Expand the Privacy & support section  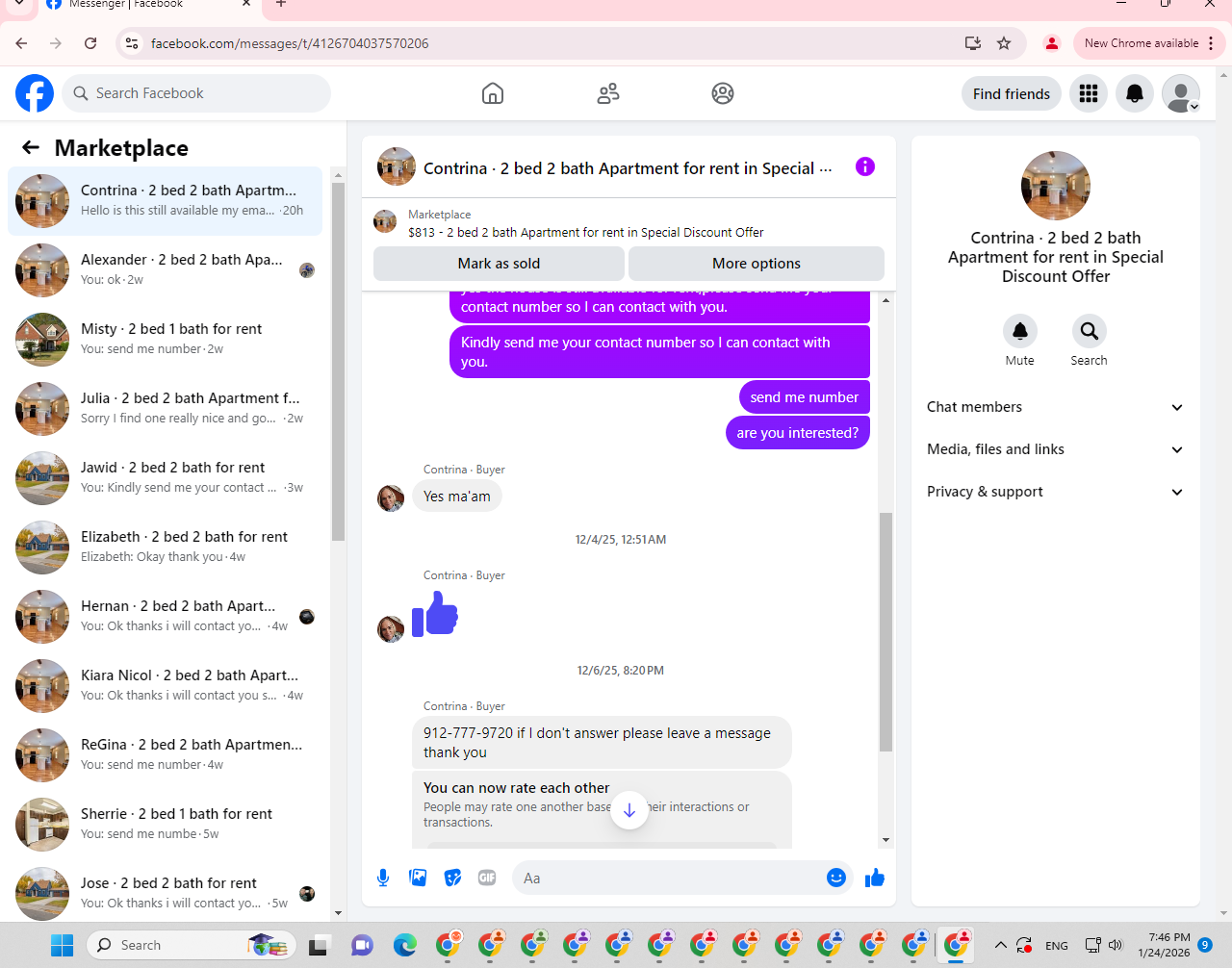[x=1056, y=492]
